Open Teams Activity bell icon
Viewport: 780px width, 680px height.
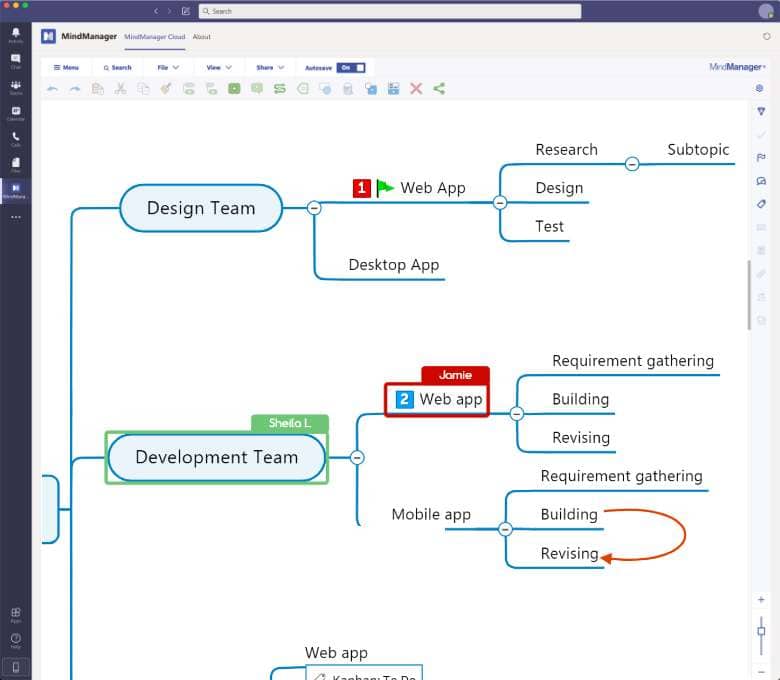[16, 34]
